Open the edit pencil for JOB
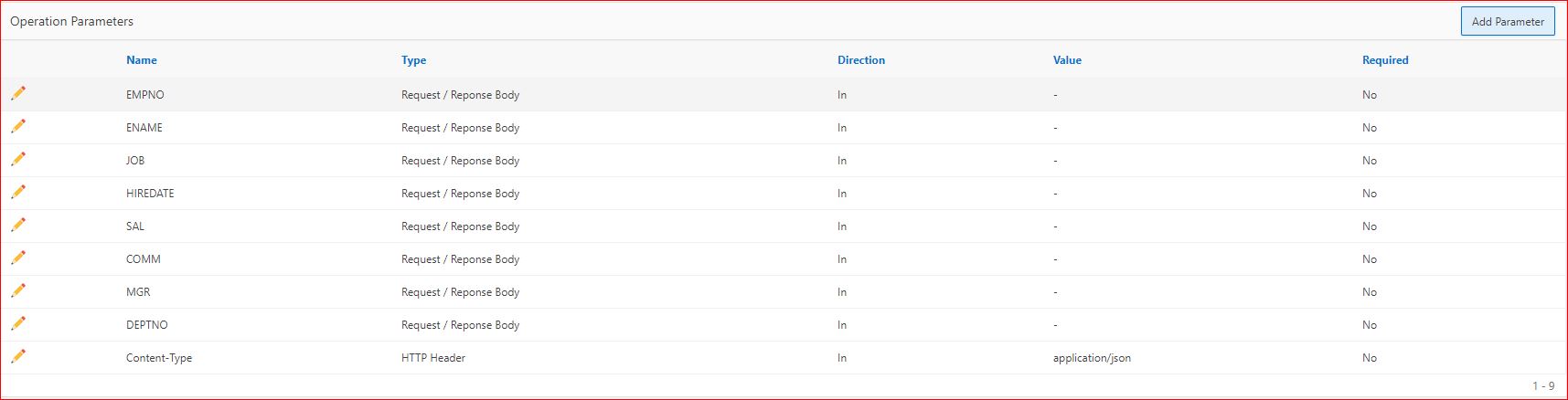 (x=18, y=159)
